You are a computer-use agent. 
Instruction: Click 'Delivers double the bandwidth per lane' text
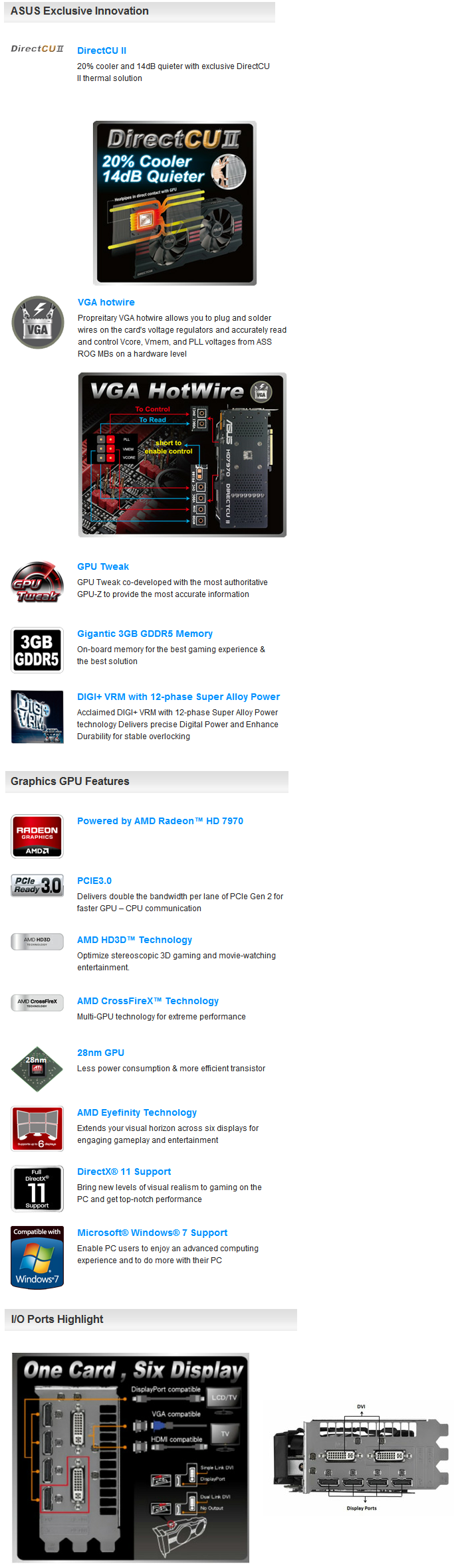click(x=180, y=903)
